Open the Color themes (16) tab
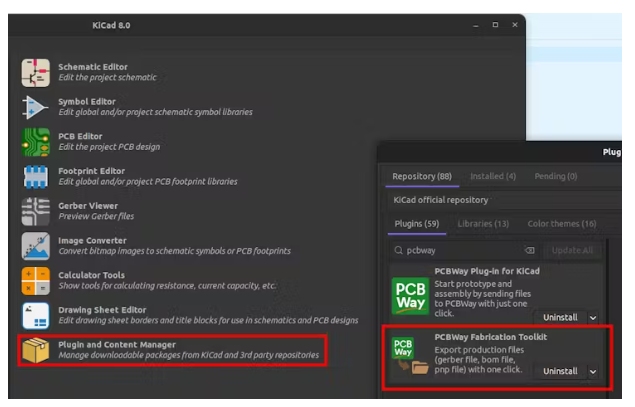Screen dimensions: 635x407 pyautogui.click(x=562, y=224)
